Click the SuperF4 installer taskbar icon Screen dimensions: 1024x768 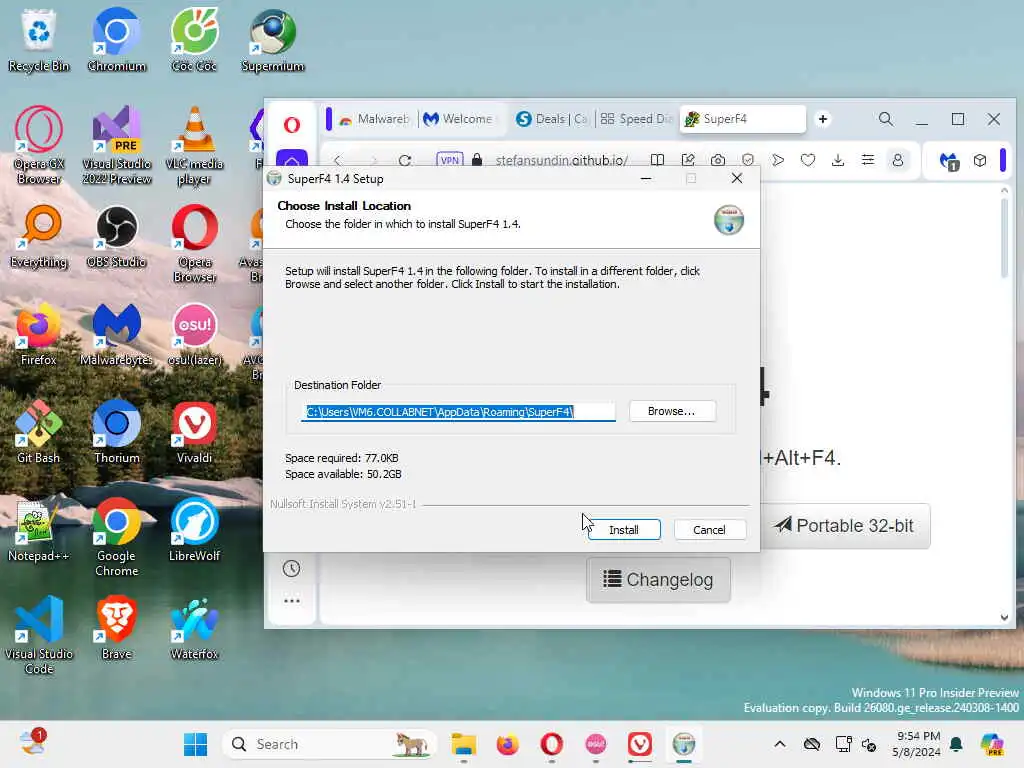coord(684,744)
